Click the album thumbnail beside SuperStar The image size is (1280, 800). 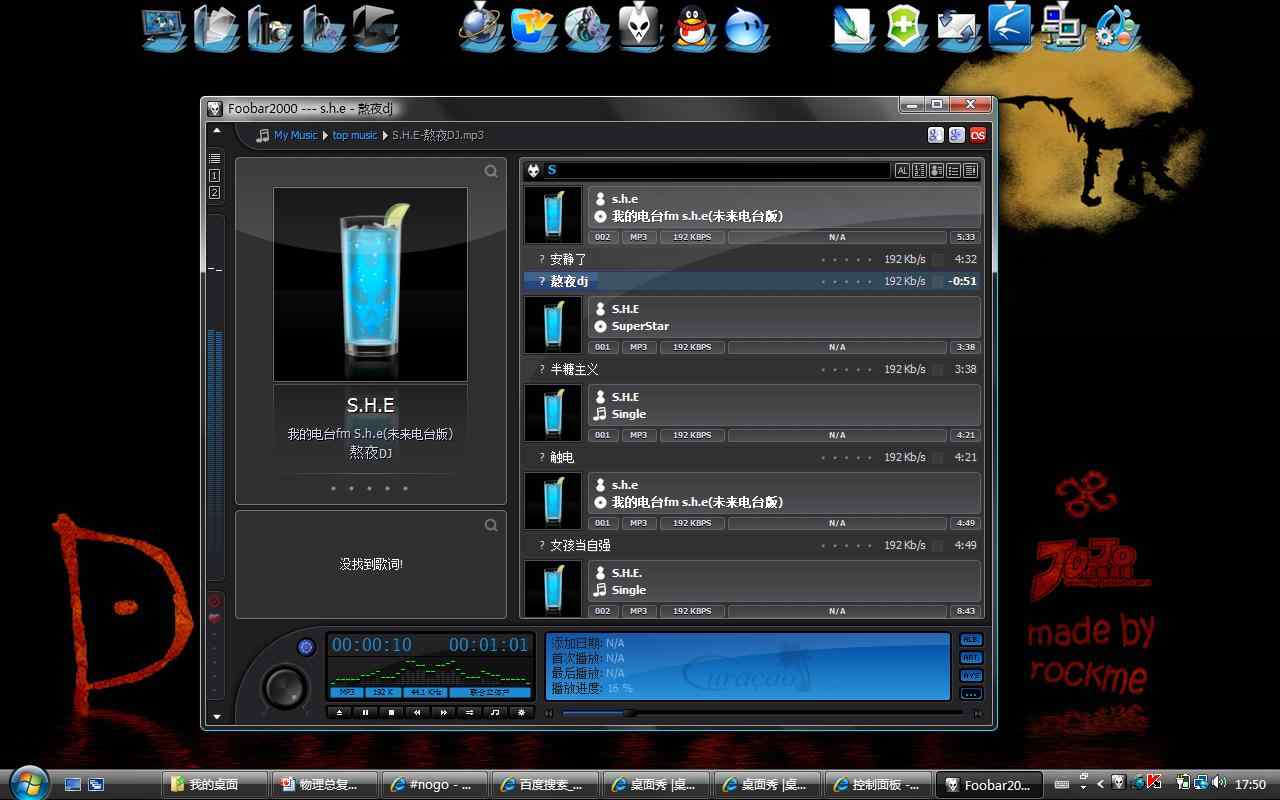click(x=553, y=325)
